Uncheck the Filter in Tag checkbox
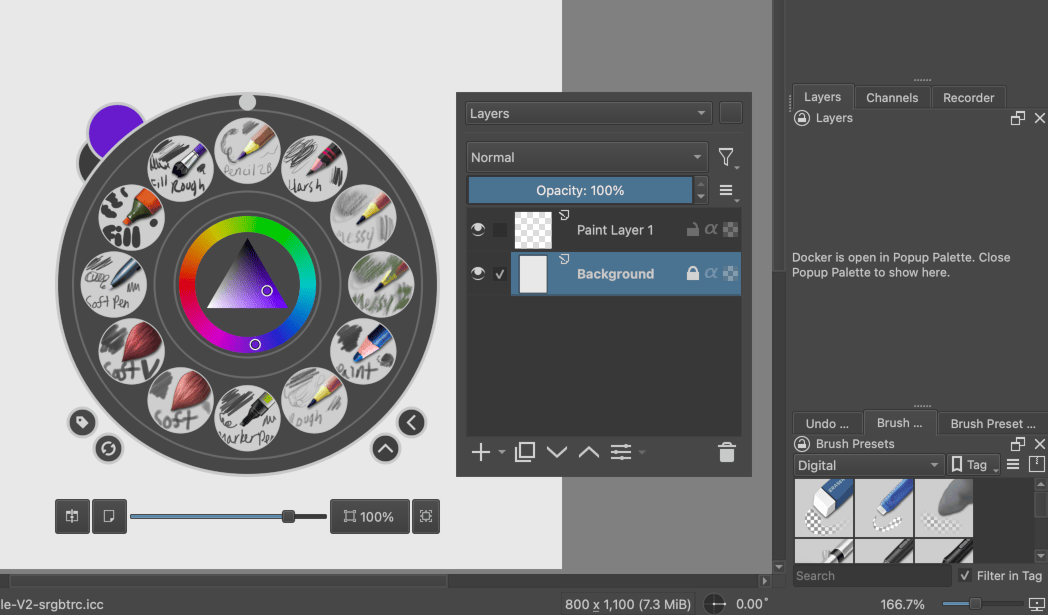This screenshot has width=1048, height=615. pyautogui.click(x=964, y=576)
